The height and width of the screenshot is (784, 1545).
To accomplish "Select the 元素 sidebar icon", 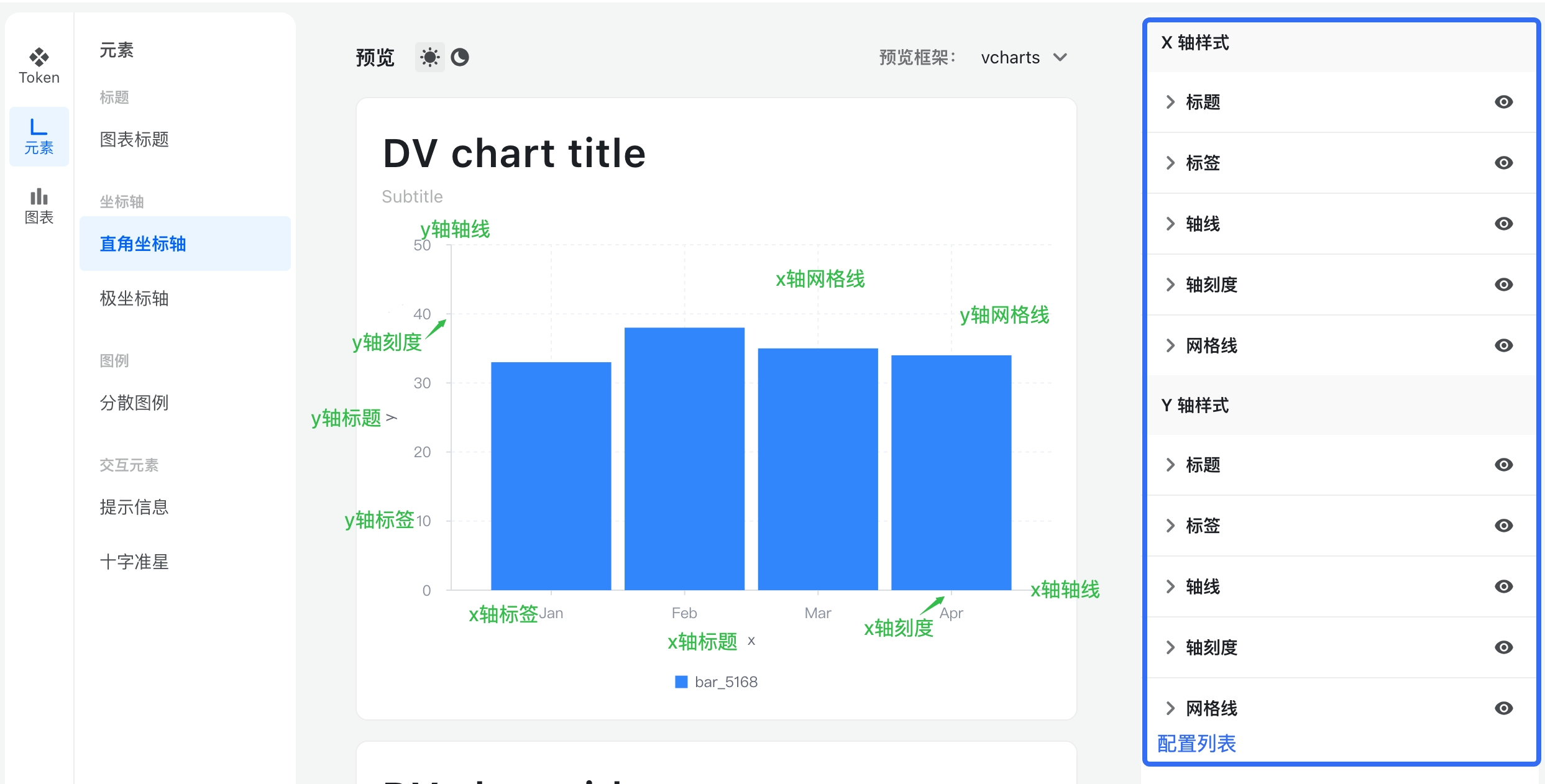I will pos(39,137).
